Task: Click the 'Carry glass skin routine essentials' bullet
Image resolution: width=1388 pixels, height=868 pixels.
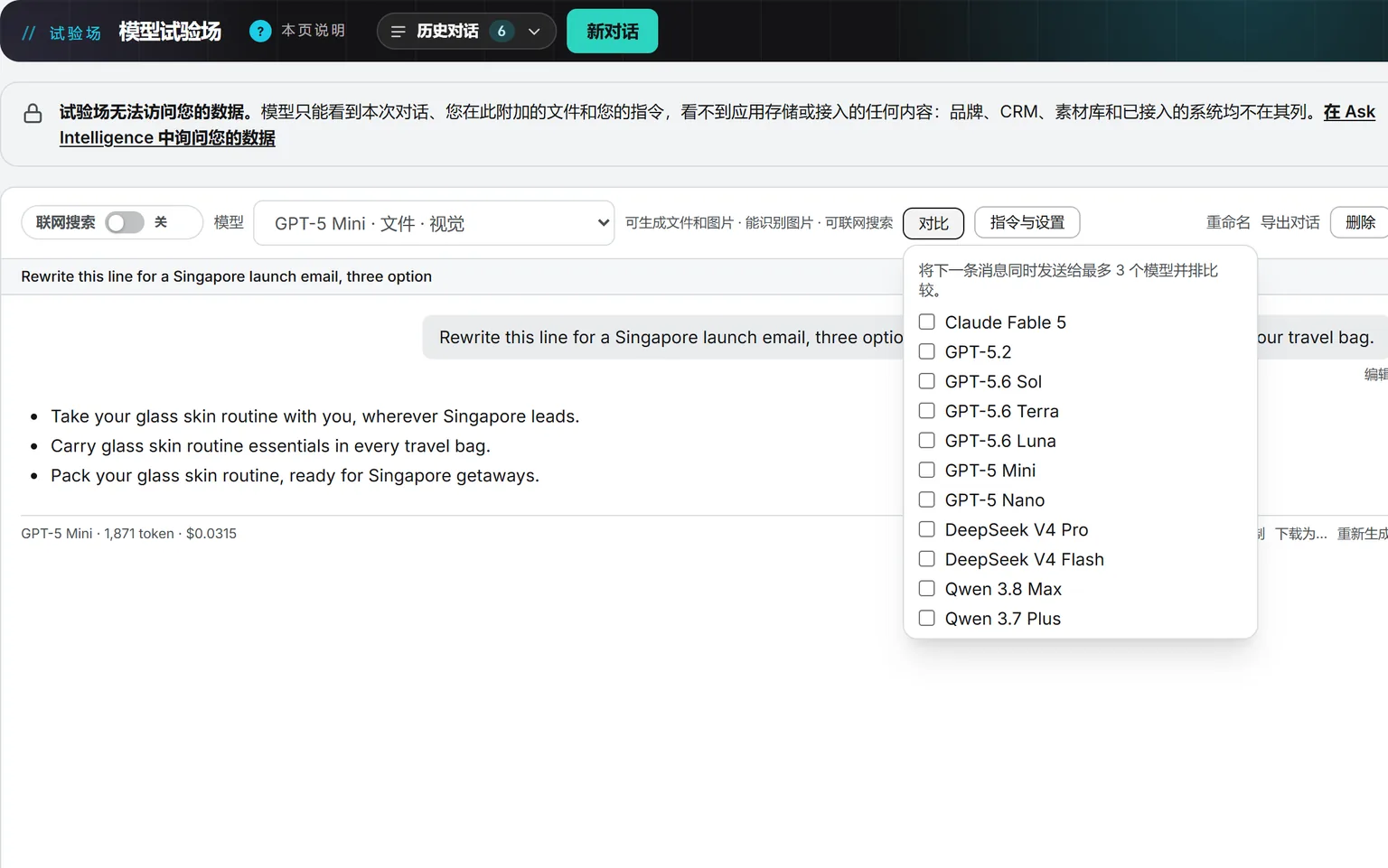Action: 270,446
